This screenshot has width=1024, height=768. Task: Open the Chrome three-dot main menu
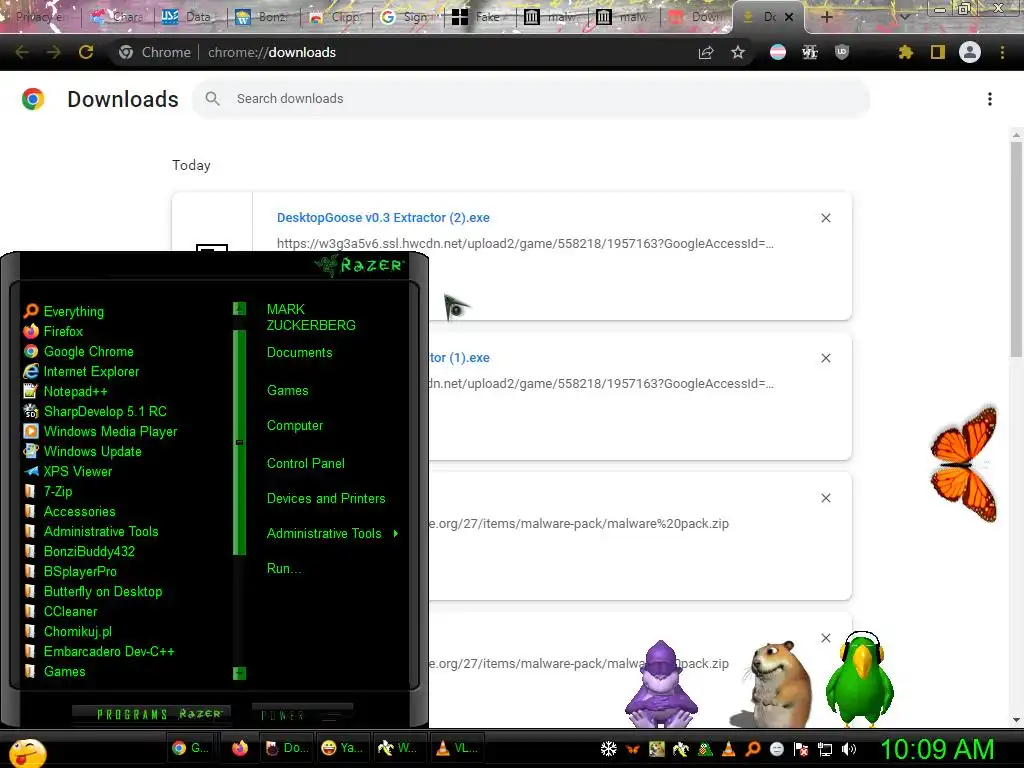tap(1002, 52)
